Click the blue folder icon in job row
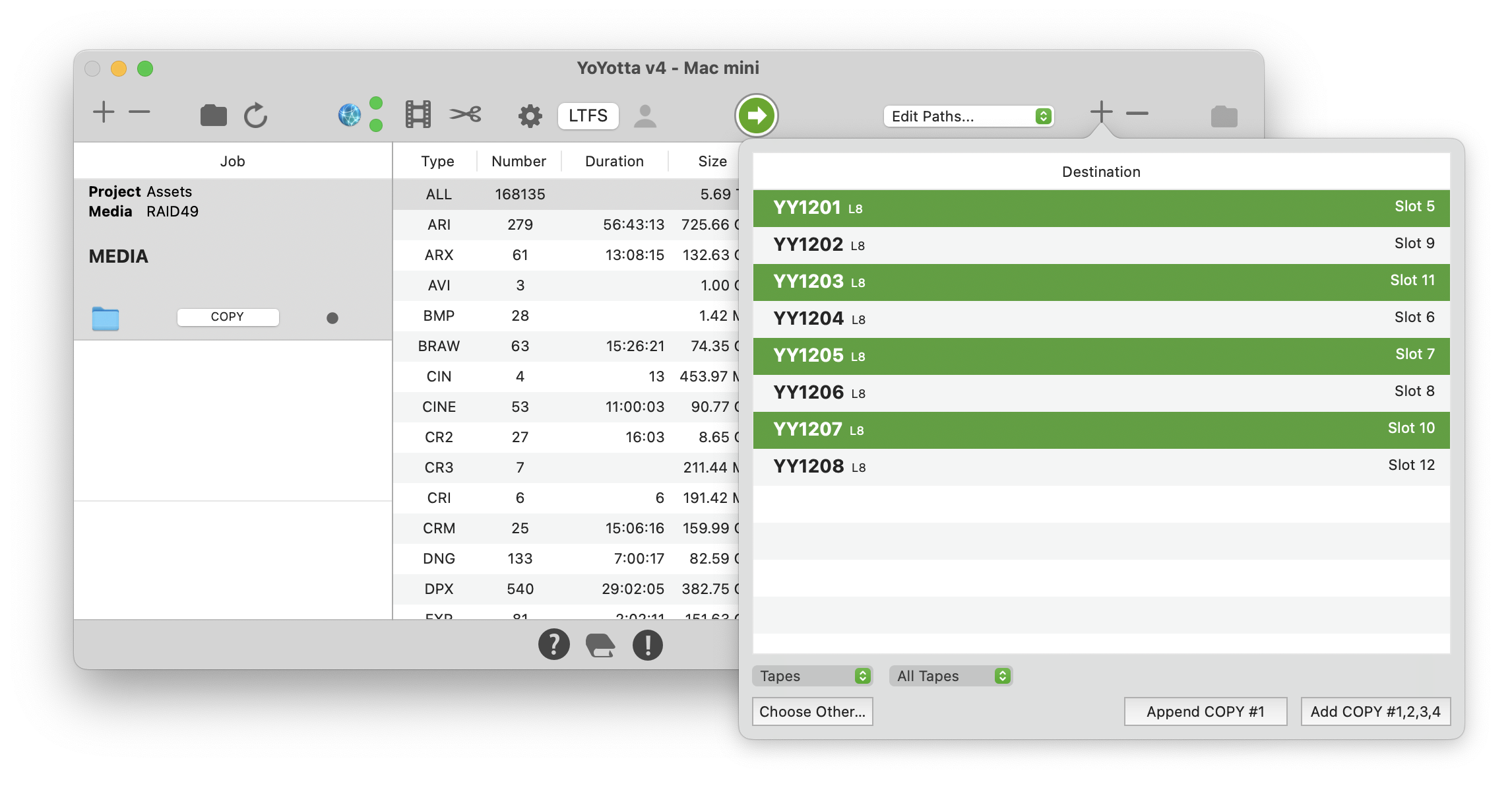This screenshot has height=792, width=1512. (106, 319)
